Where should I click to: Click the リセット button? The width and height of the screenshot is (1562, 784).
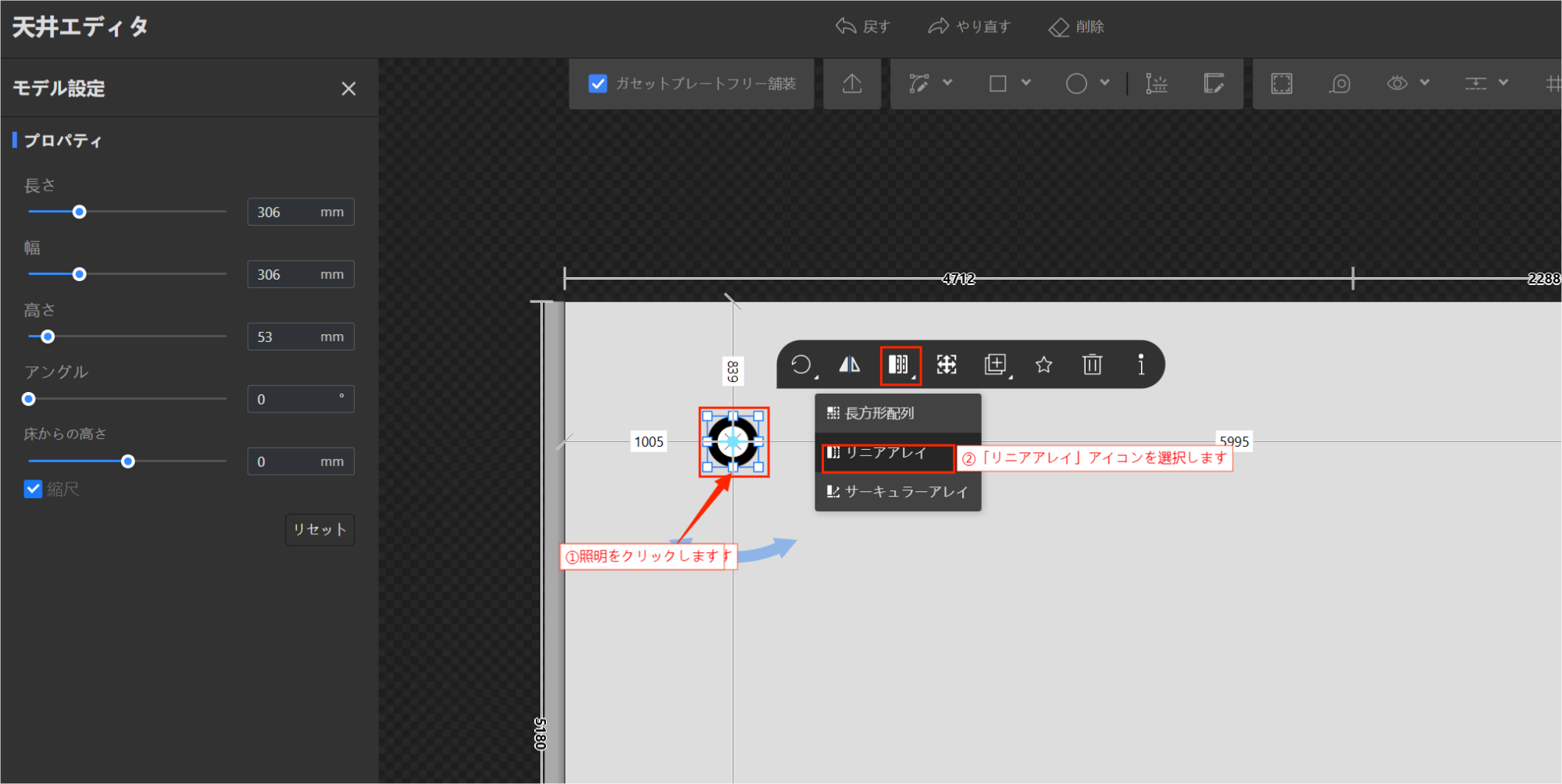click(x=319, y=529)
